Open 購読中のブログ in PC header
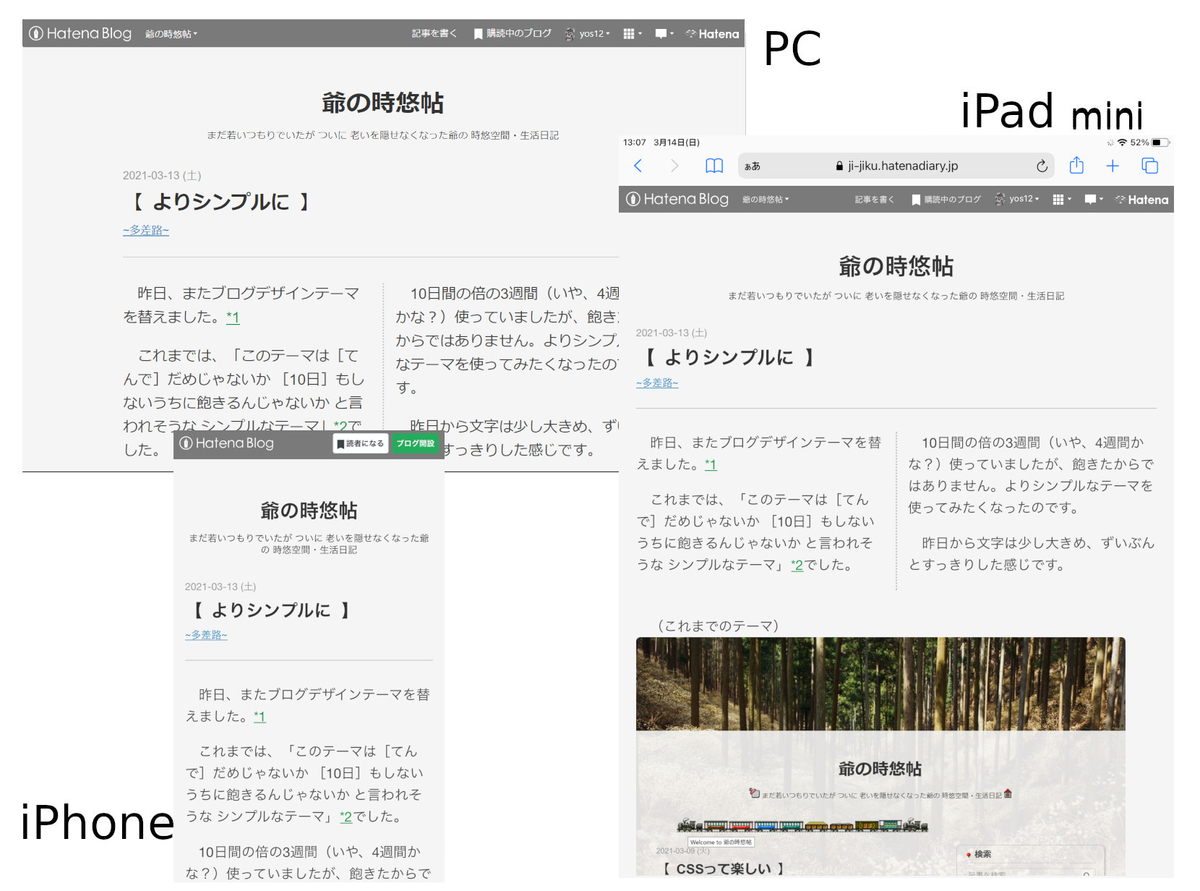The height and width of the screenshot is (891, 1200). [512, 33]
